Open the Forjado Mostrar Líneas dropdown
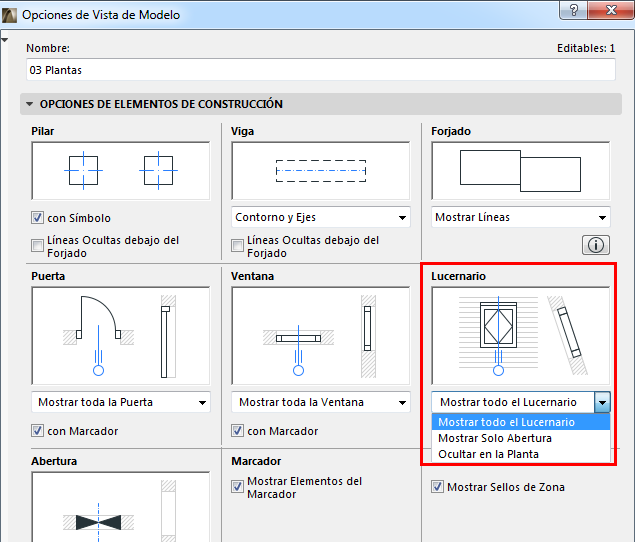Screen dimensions: 635x542 click(521, 217)
